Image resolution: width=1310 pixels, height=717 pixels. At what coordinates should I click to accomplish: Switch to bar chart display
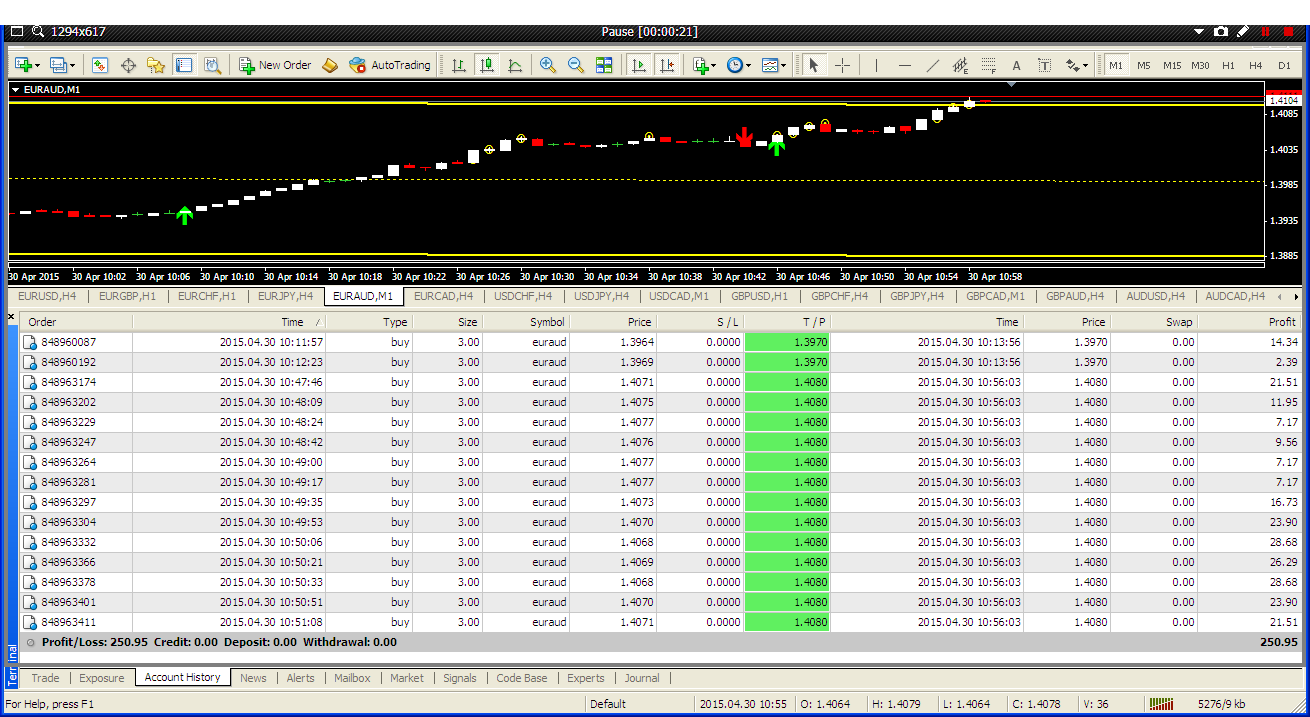pos(459,65)
